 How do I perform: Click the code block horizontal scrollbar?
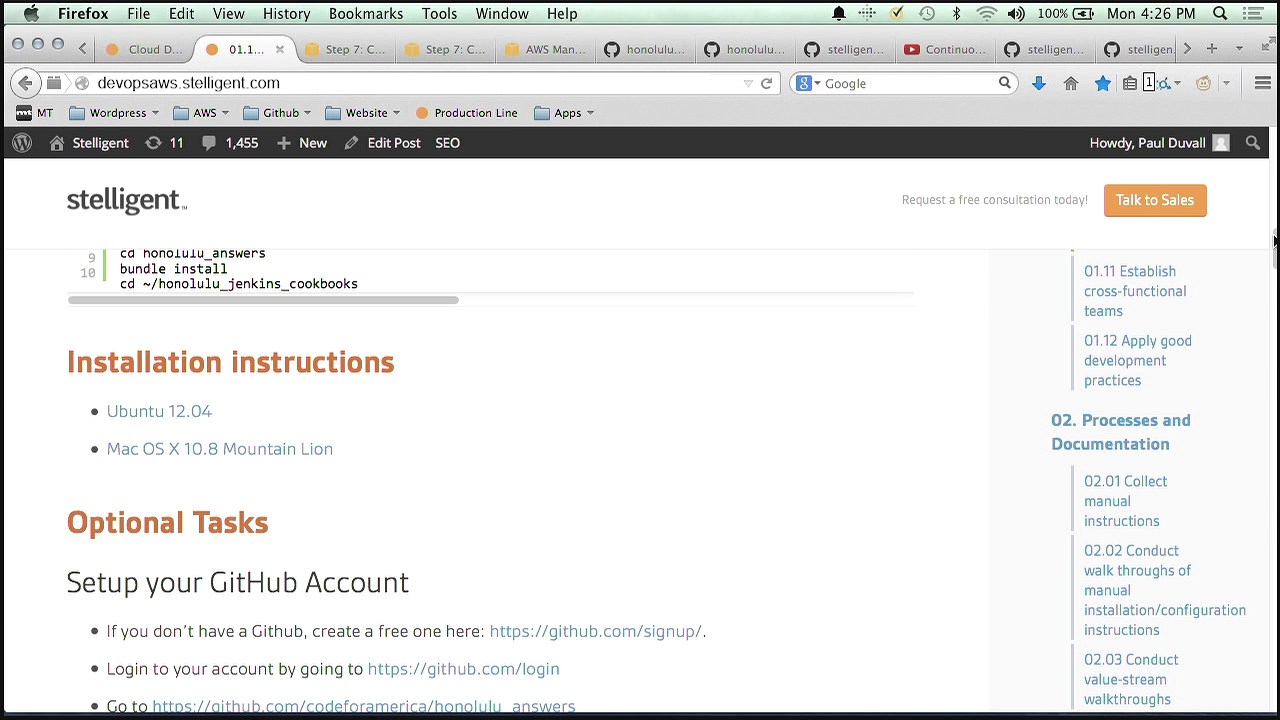click(263, 299)
